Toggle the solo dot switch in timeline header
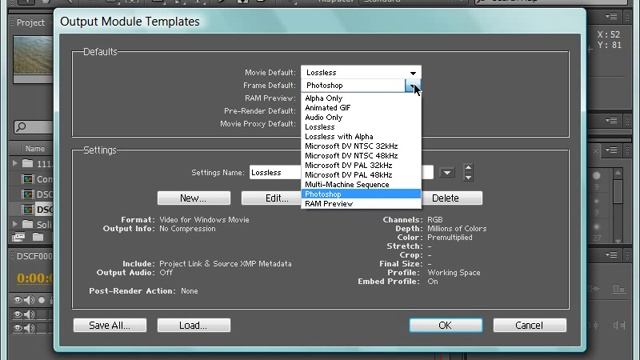The height and width of the screenshot is (360, 640). tap(41, 300)
